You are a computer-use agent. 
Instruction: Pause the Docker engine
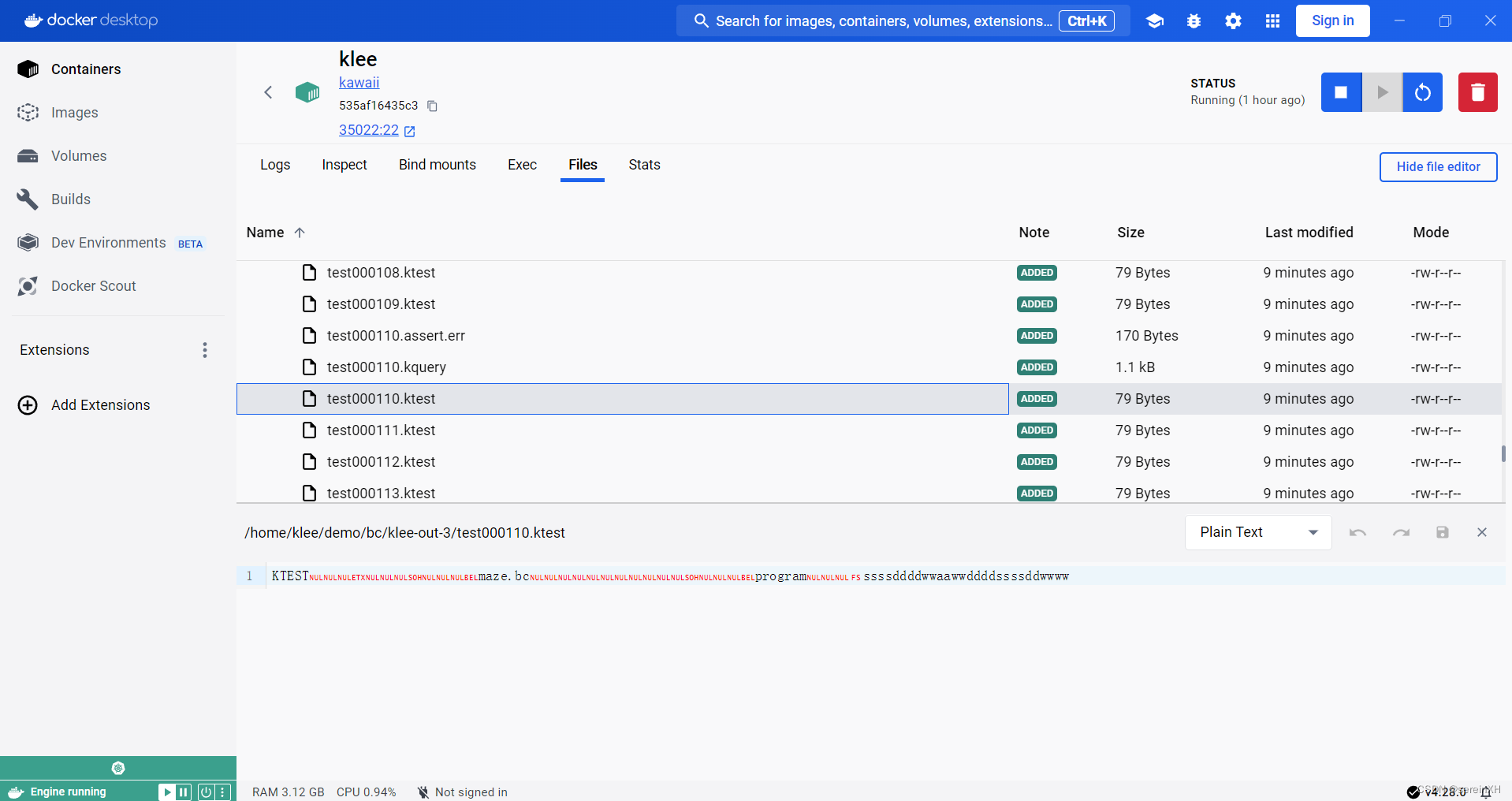pyautogui.click(x=184, y=792)
